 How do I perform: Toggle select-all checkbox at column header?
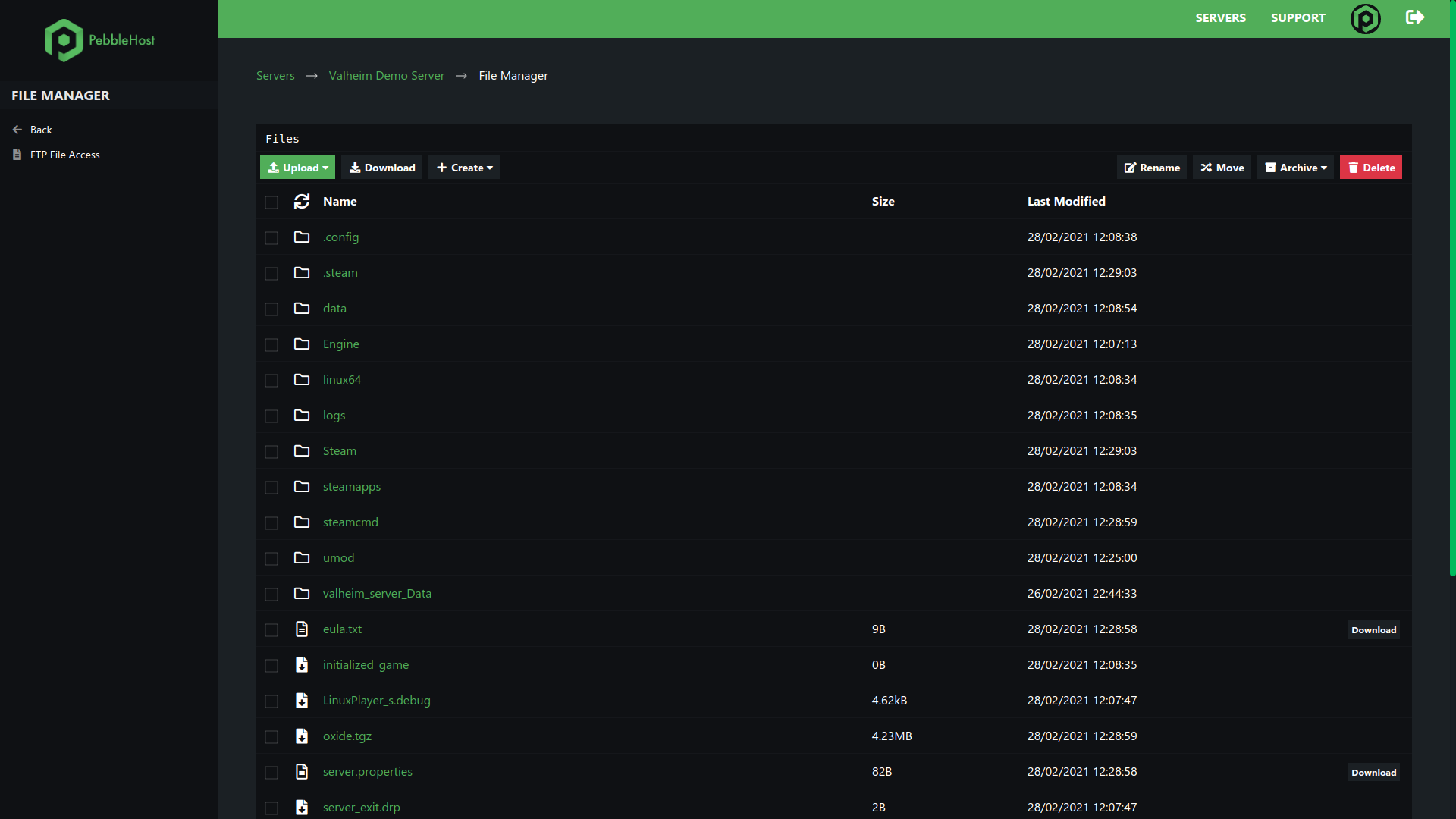pyautogui.click(x=271, y=201)
